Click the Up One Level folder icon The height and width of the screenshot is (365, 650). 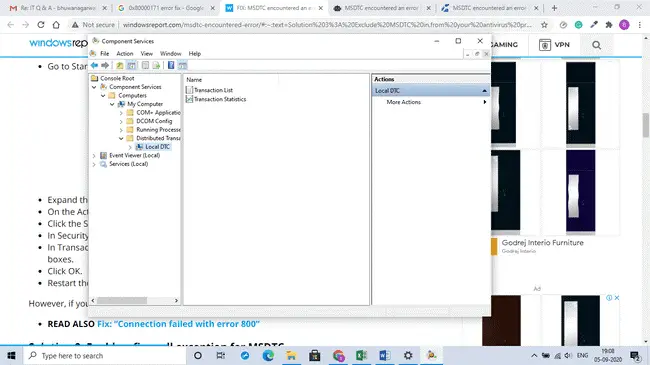tap(120, 65)
